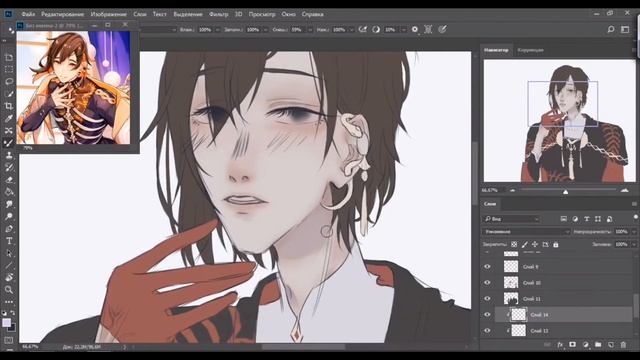Toggle lock transparent pixels
Image resolution: width=640 pixels, height=360 pixels.
tap(514, 244)
